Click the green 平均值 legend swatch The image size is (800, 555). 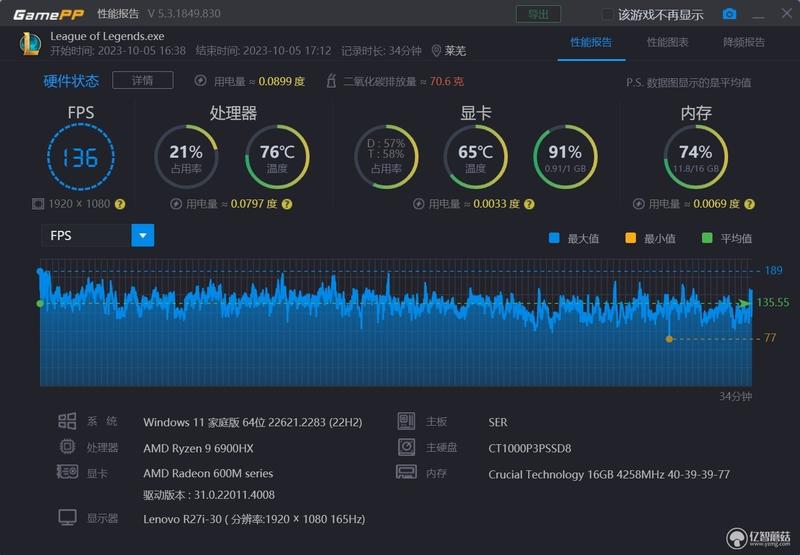tap(707, 238)
